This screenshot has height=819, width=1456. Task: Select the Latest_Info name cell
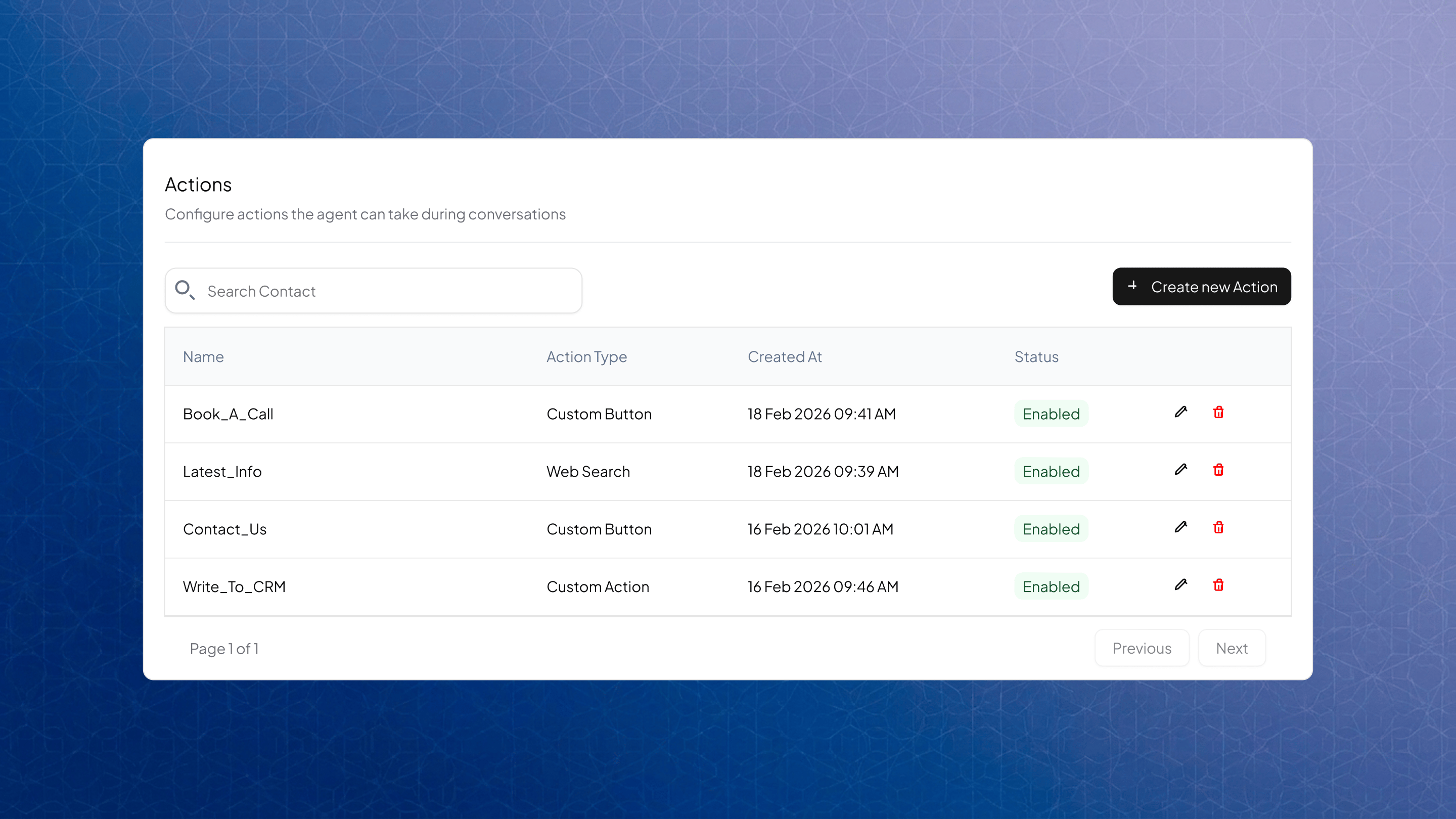coord(222,472)
